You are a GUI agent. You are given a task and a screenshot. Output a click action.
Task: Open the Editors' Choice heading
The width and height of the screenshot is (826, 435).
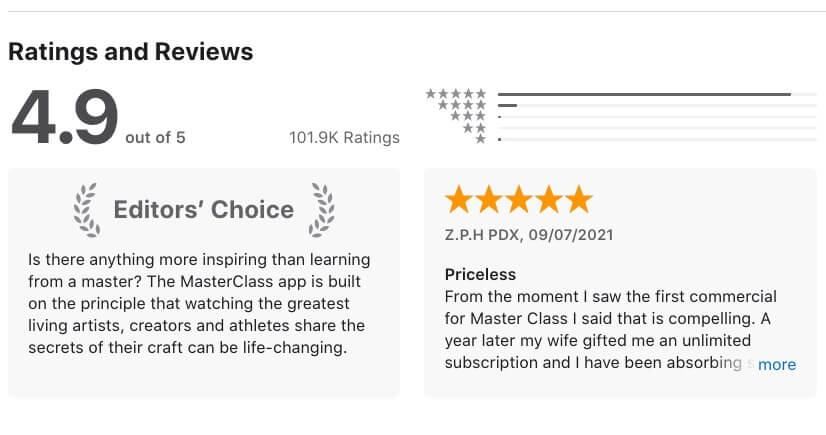[204, 210]
